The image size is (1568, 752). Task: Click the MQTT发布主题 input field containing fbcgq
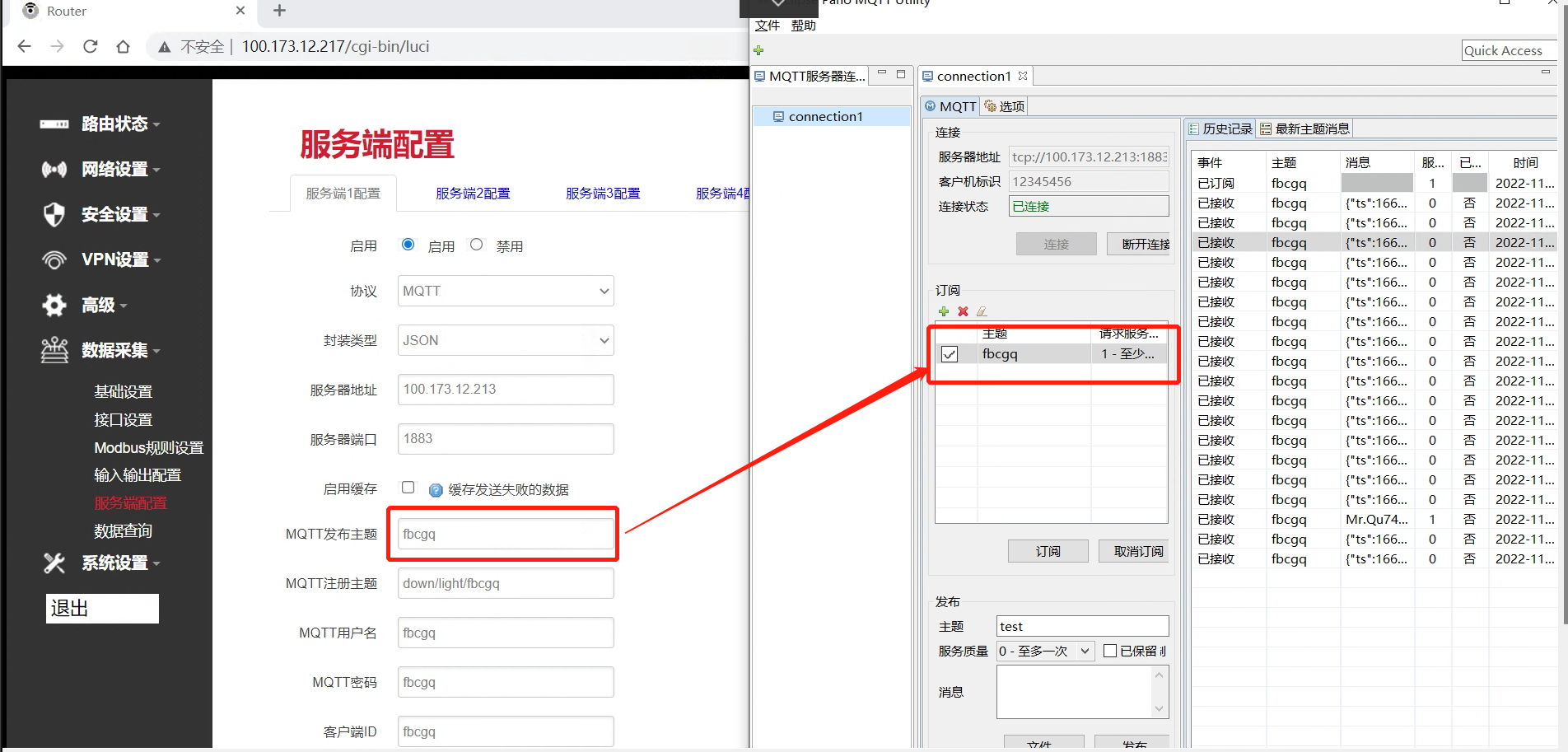click(x=502, y=533)
